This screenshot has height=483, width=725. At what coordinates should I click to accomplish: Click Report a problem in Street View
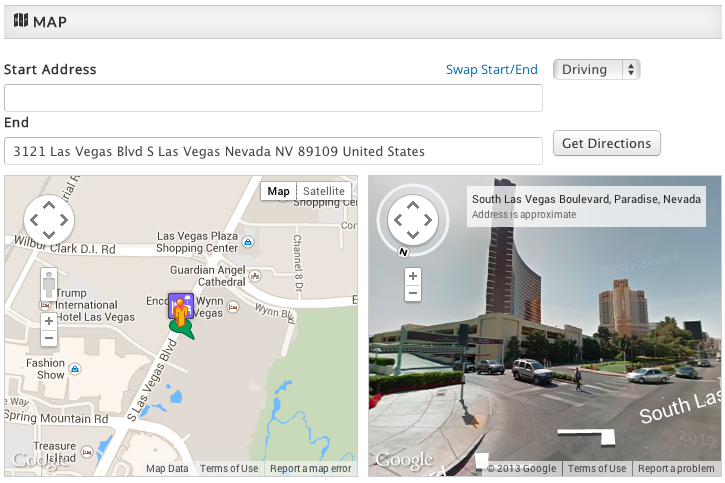(676, 468)
